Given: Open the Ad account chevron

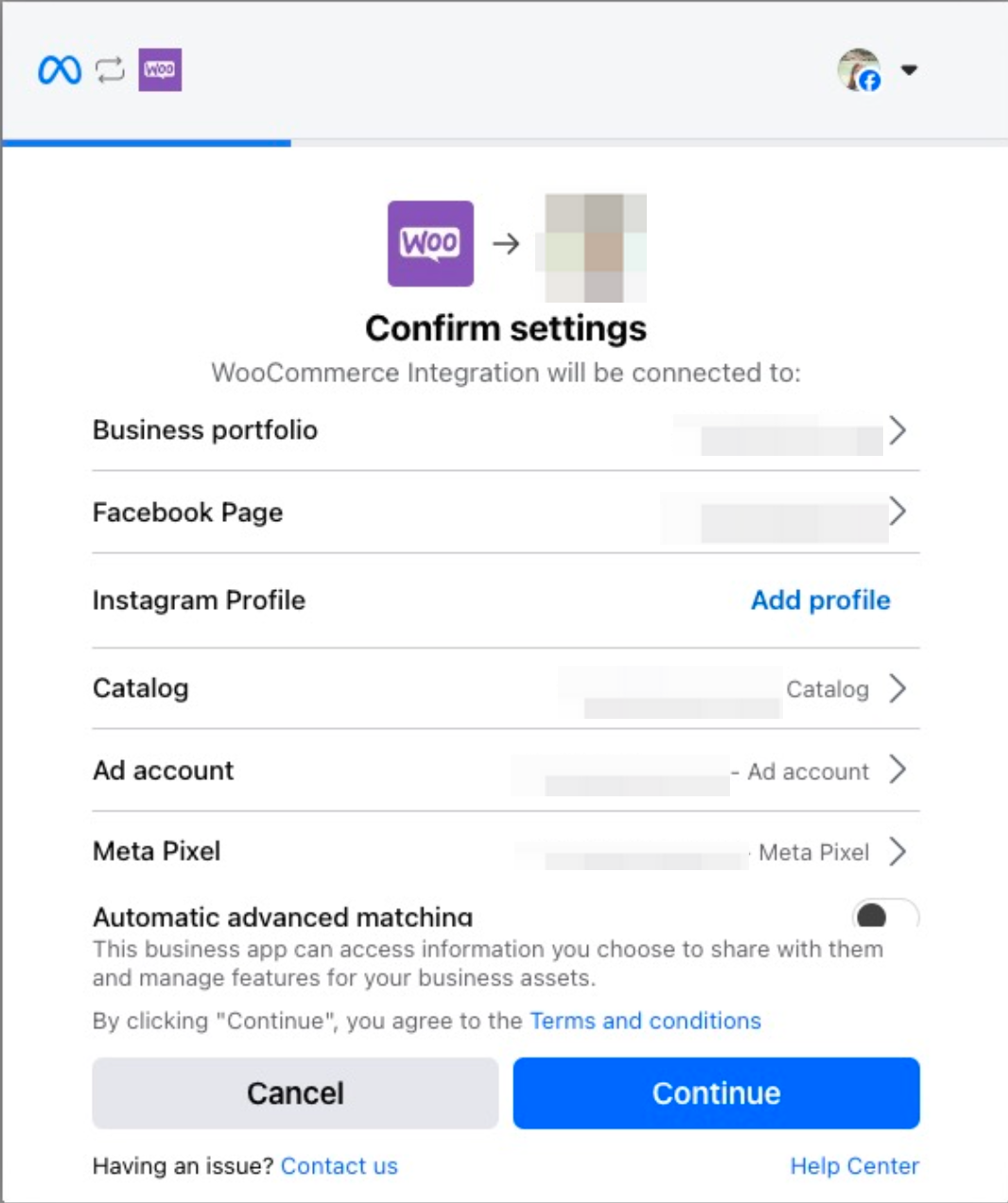Looking at the screenshot, I should [897, 770].
